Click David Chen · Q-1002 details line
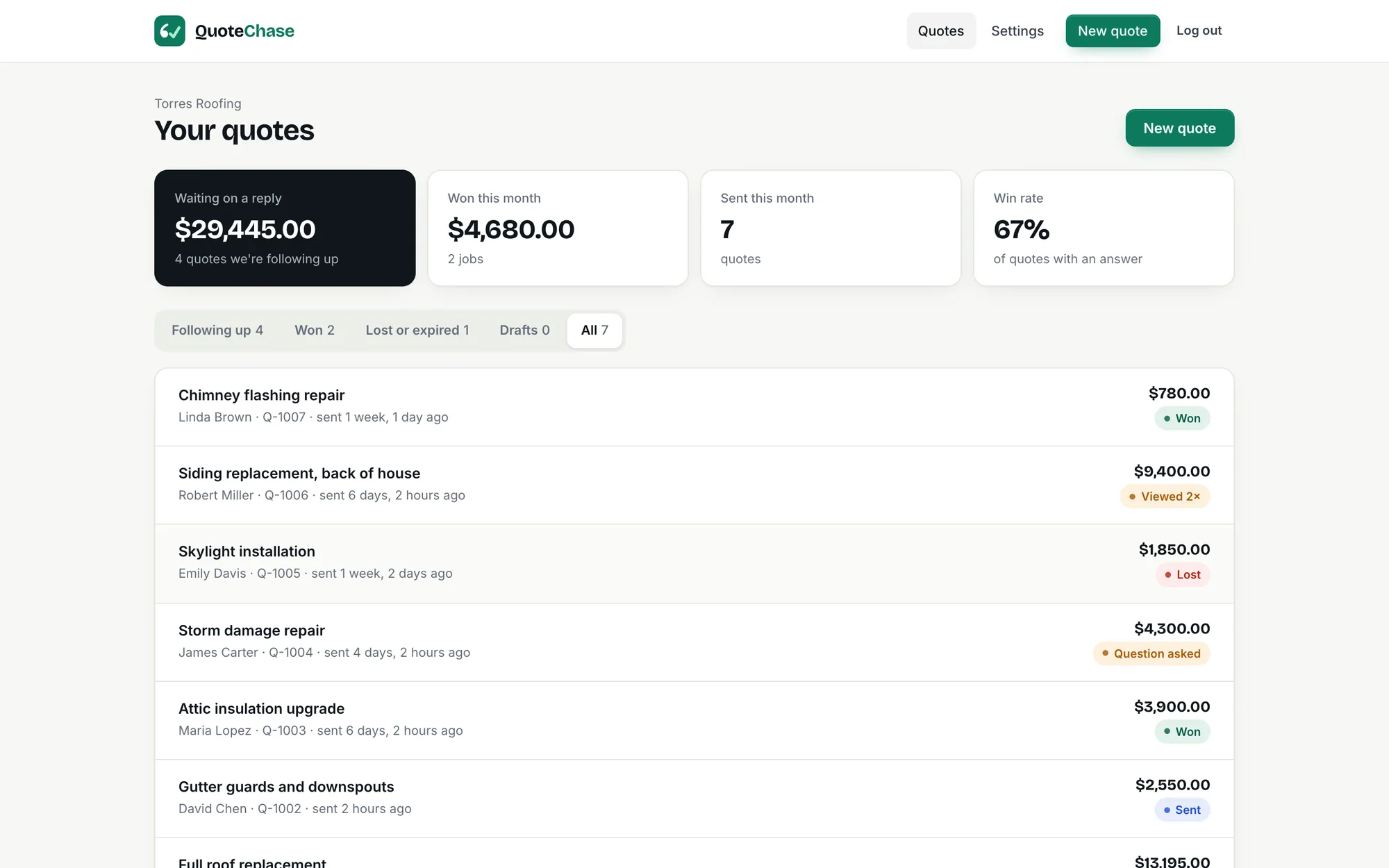1389x868 pixels. pos(295,809)
